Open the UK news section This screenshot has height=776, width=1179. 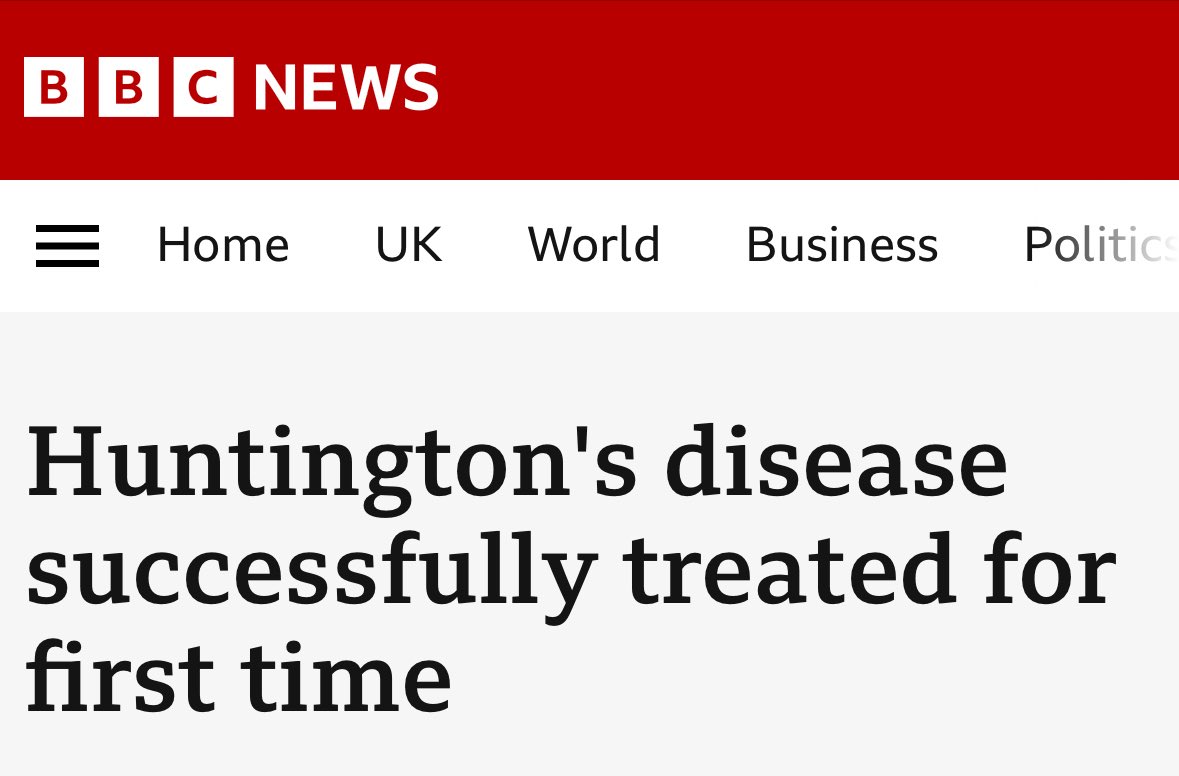(408, 245)
